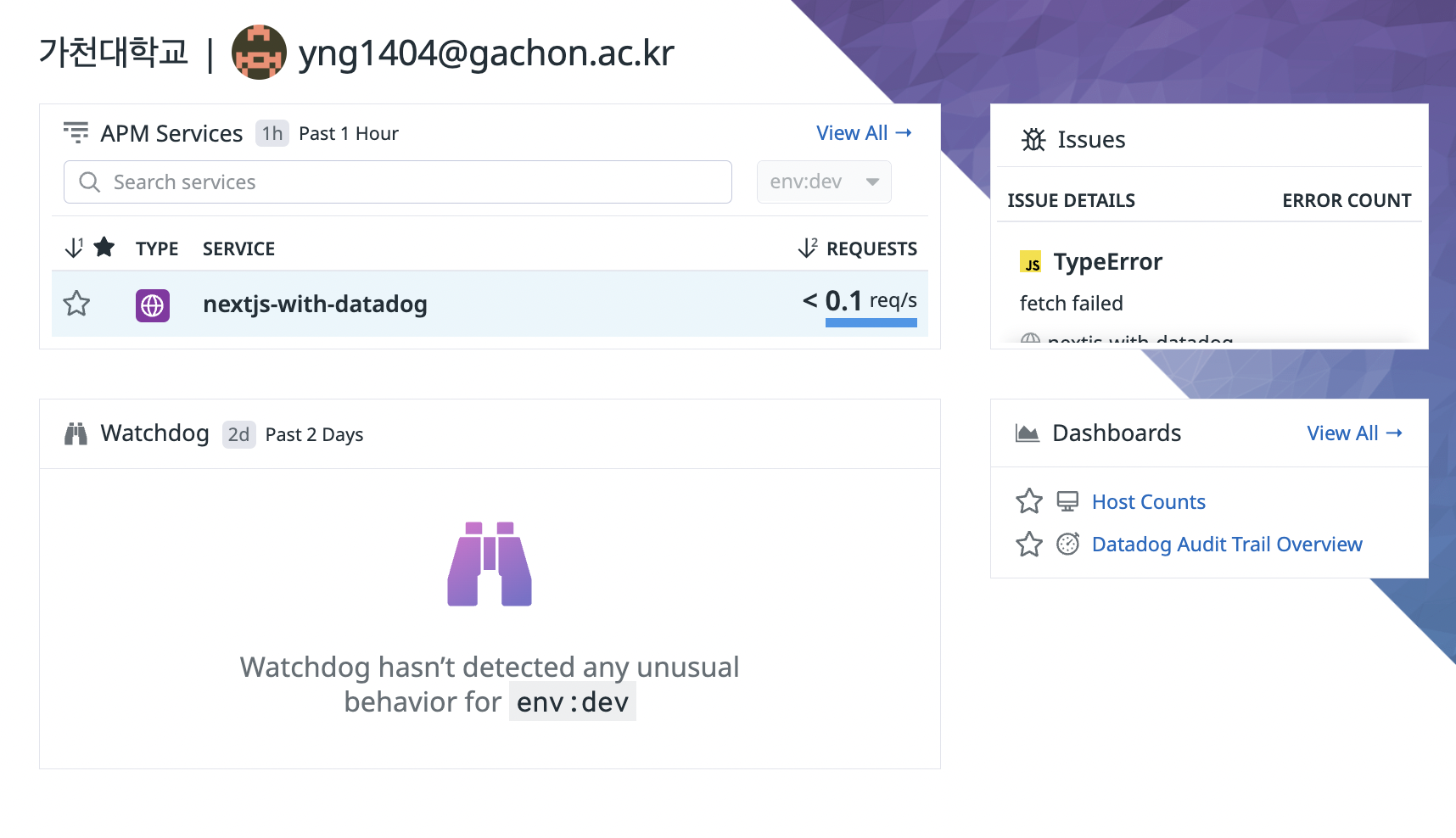The width and height of the screenshot is (1456, 838).
Task: Click the APM Services list icon
Action: (76, 132)
